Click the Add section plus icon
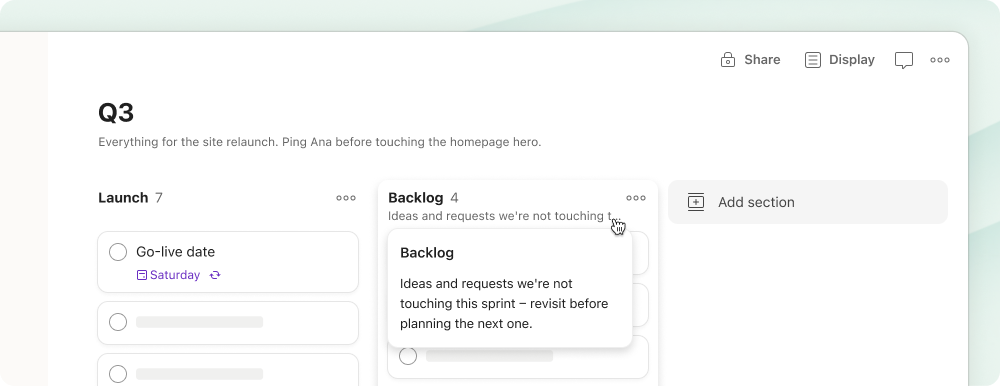1000x386 pixels. coord(696,202)
